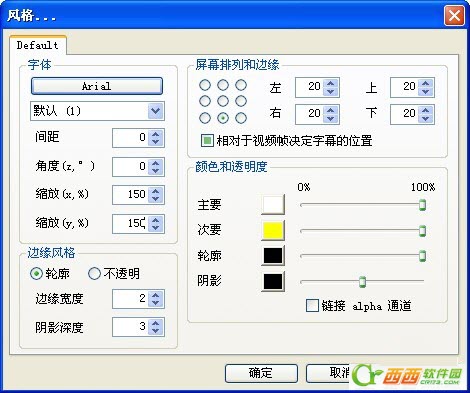The width and height of the screenshot is (470, 393).
Task: Click the 取消 cancel button
Action: [328, 373]
